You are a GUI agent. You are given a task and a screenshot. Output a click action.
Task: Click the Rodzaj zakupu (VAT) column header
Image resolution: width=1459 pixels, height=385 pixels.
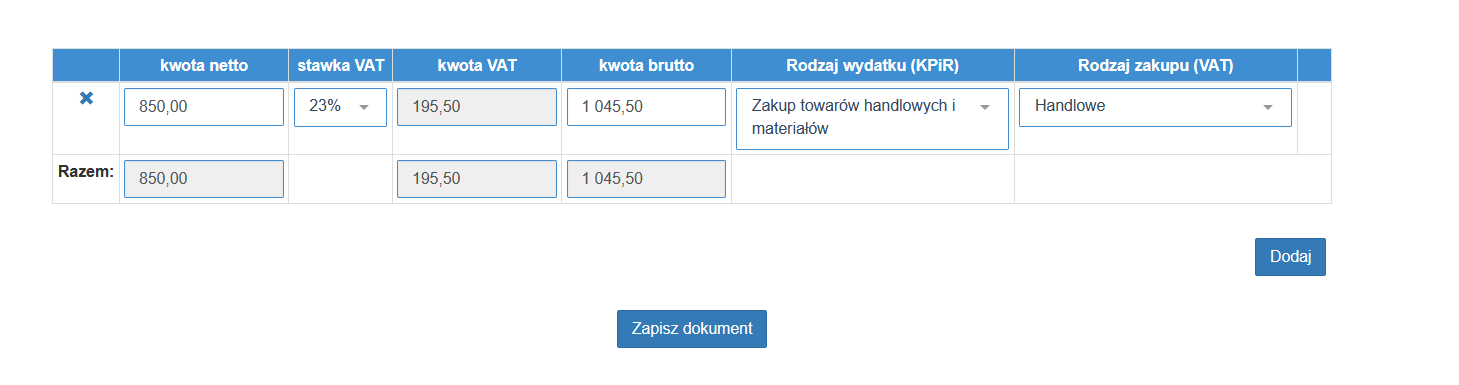[x=1156, y=66]
